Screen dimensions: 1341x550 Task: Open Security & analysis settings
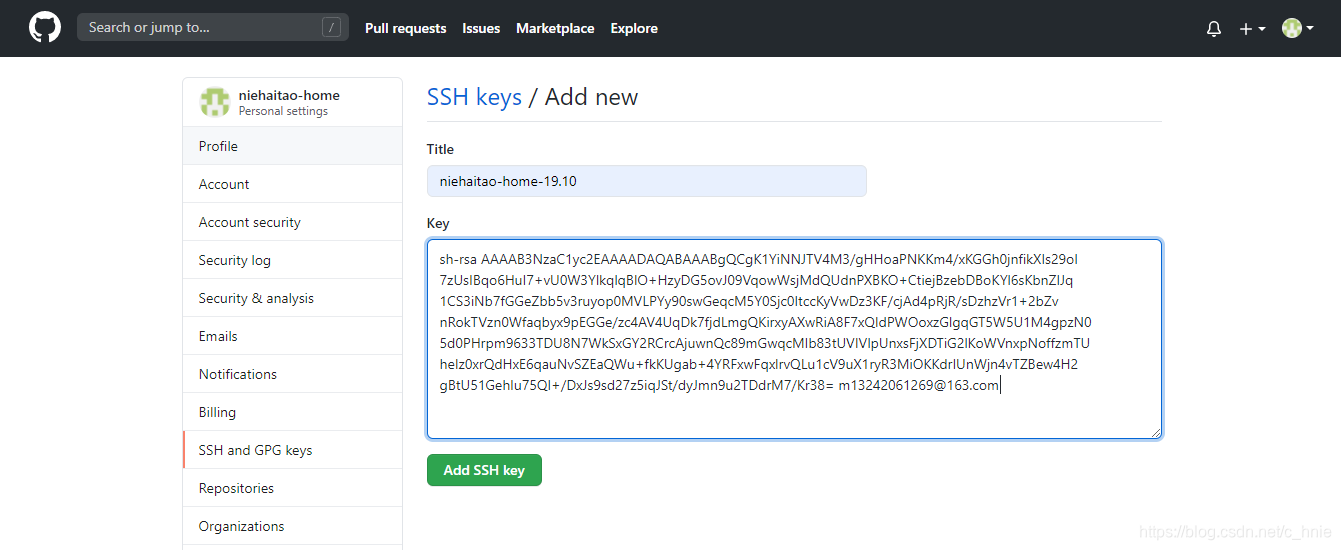(292, 298)
